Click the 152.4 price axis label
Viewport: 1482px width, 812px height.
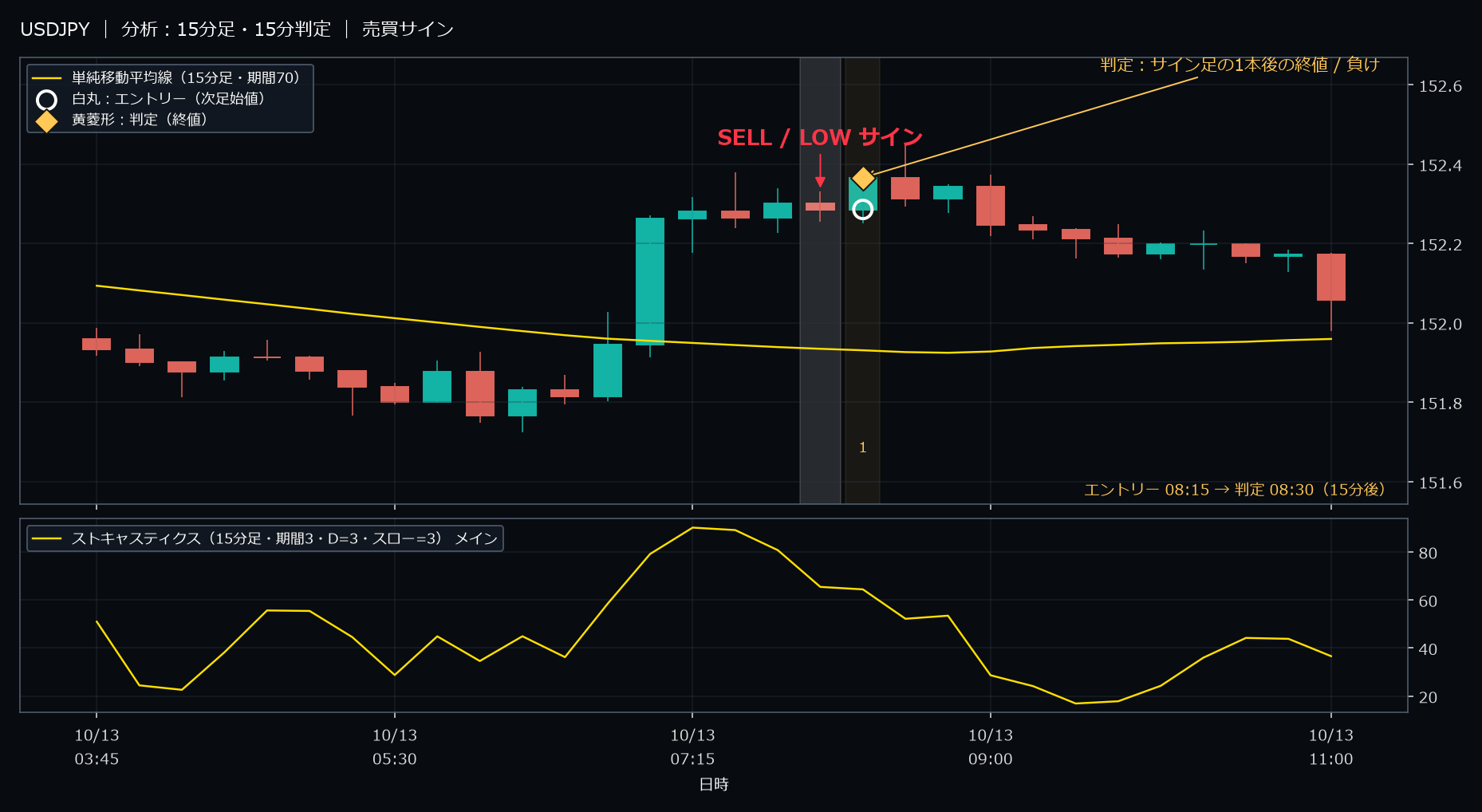coord(1441,166)
